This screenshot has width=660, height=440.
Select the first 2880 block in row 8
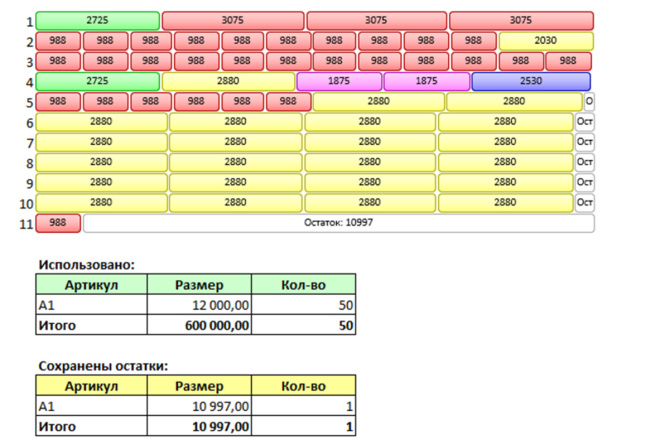coord(101,162)
